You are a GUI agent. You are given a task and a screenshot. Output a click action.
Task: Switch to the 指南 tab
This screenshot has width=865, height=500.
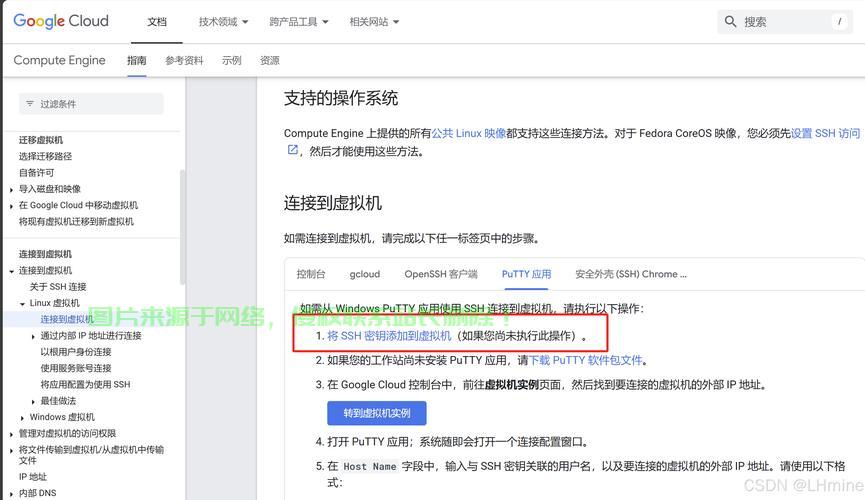[136, 60]
